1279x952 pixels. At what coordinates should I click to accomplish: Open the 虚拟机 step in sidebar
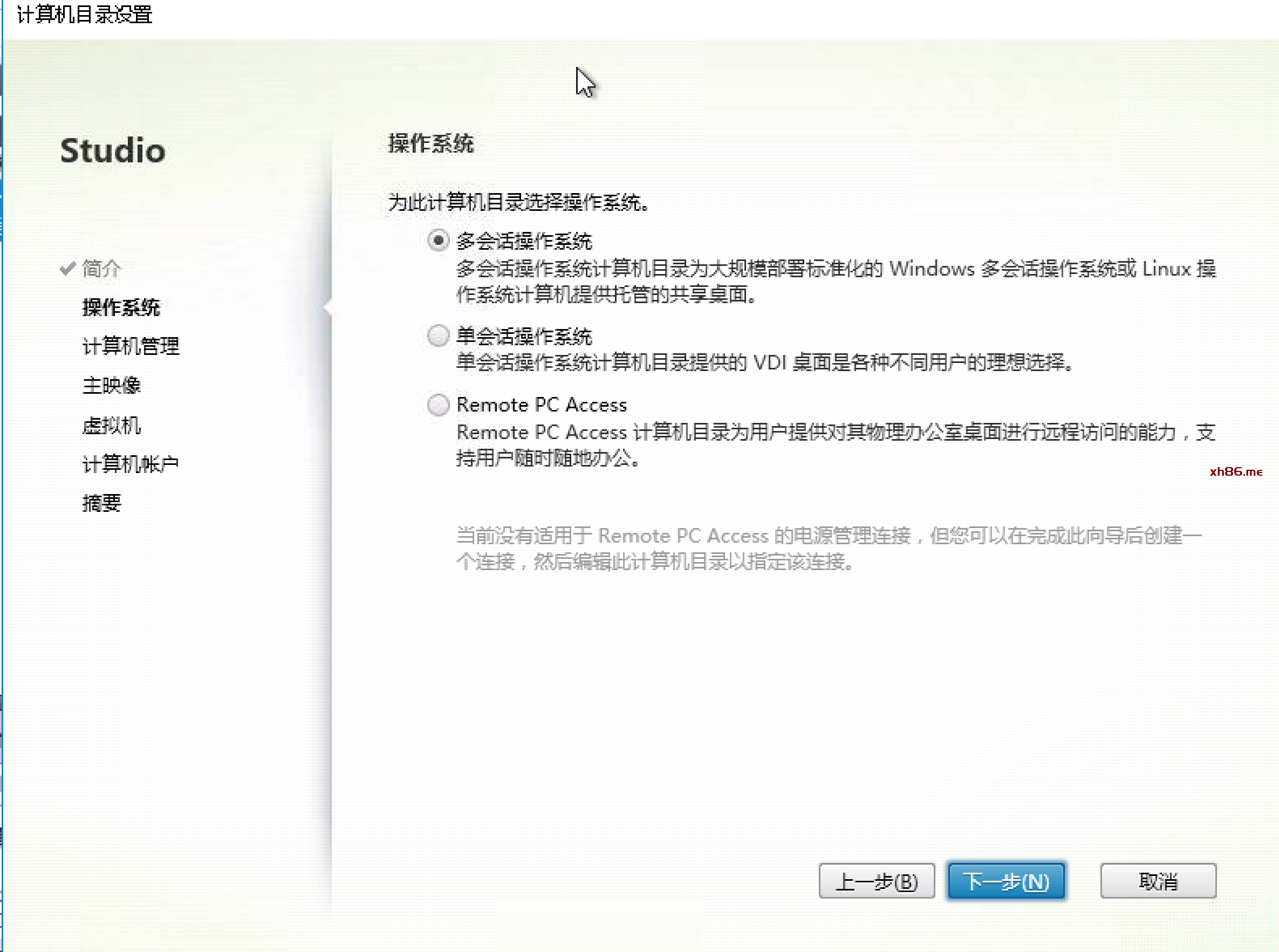(x=111, y=425)
